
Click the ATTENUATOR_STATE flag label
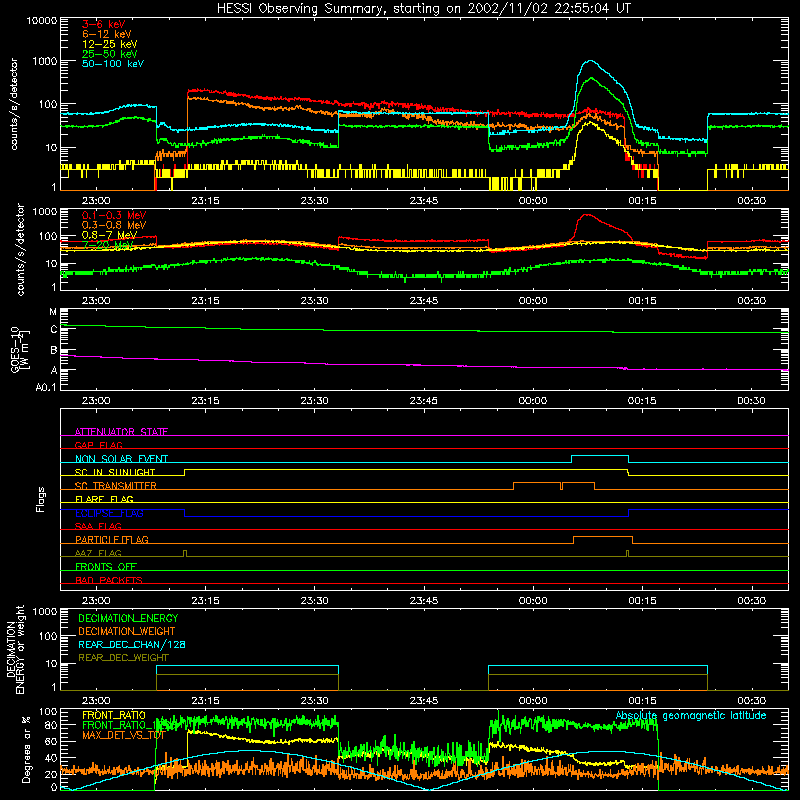tap(121, 432)
